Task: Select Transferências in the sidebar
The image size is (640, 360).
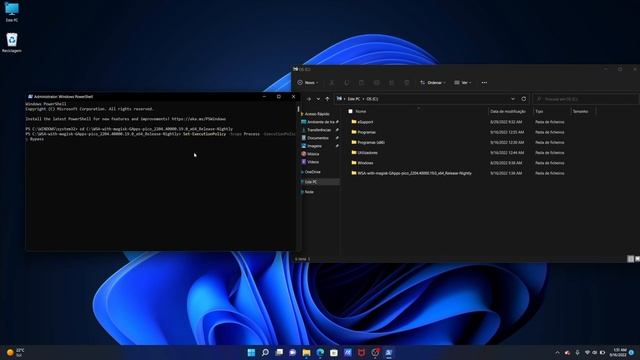Action: click(320, 130)
